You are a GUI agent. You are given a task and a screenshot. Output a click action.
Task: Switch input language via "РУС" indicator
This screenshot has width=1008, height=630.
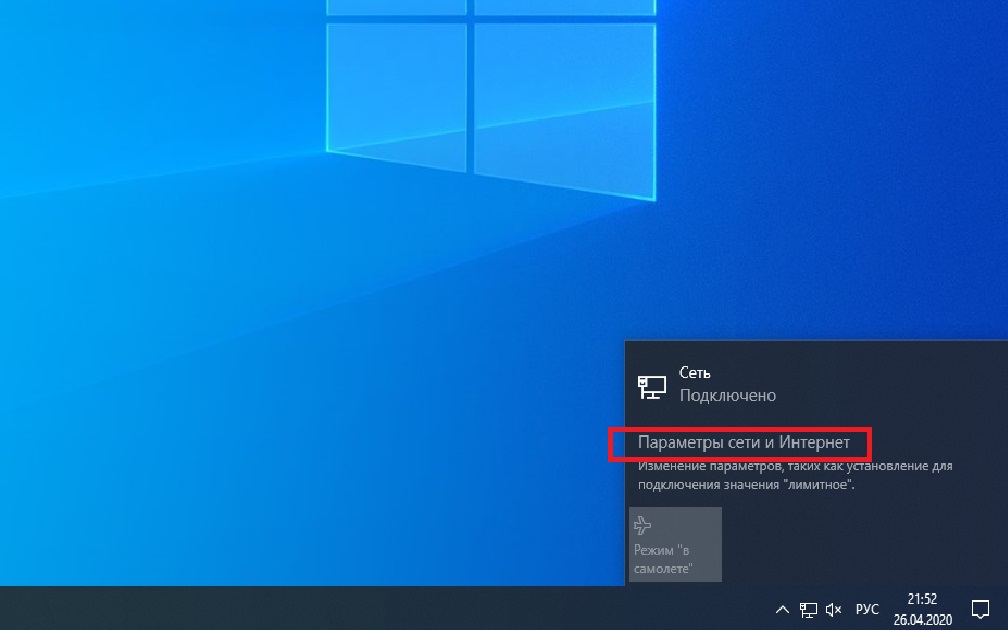(867, 609)
